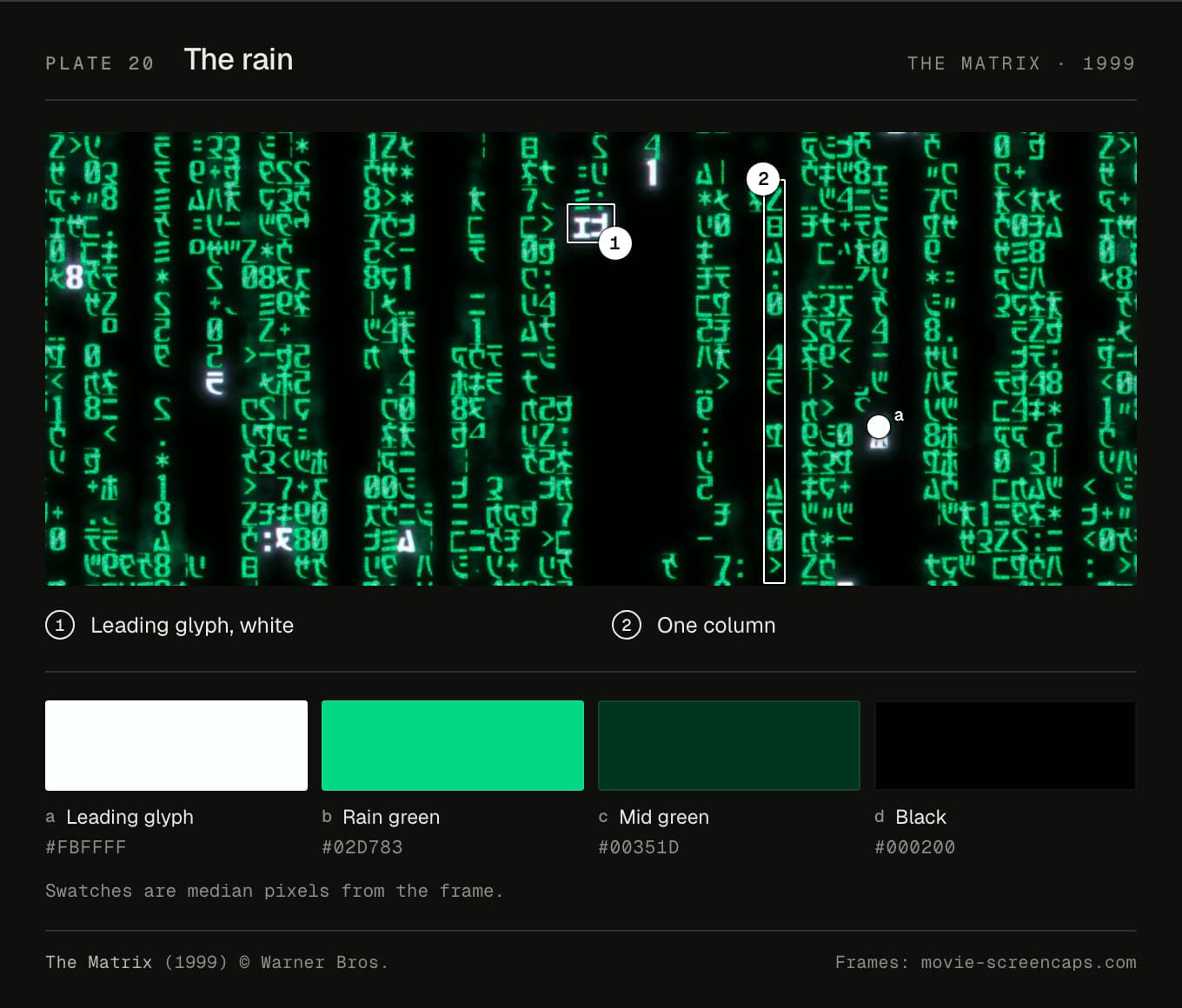This screenshot has height=1008, width=1182.
Task: Select the hex code "#FBFFFF"
Action: click(86, 847)
